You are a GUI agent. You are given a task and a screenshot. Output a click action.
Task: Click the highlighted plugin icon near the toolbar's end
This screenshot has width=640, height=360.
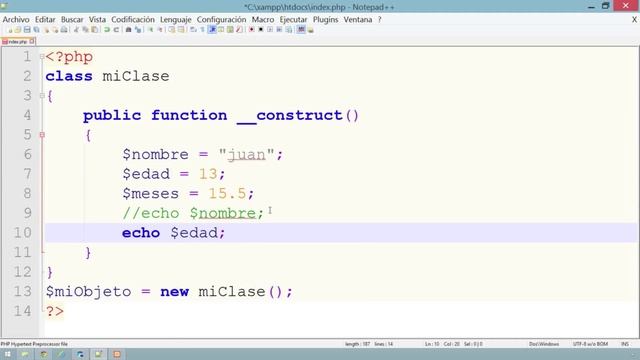(x=301, y=30)
